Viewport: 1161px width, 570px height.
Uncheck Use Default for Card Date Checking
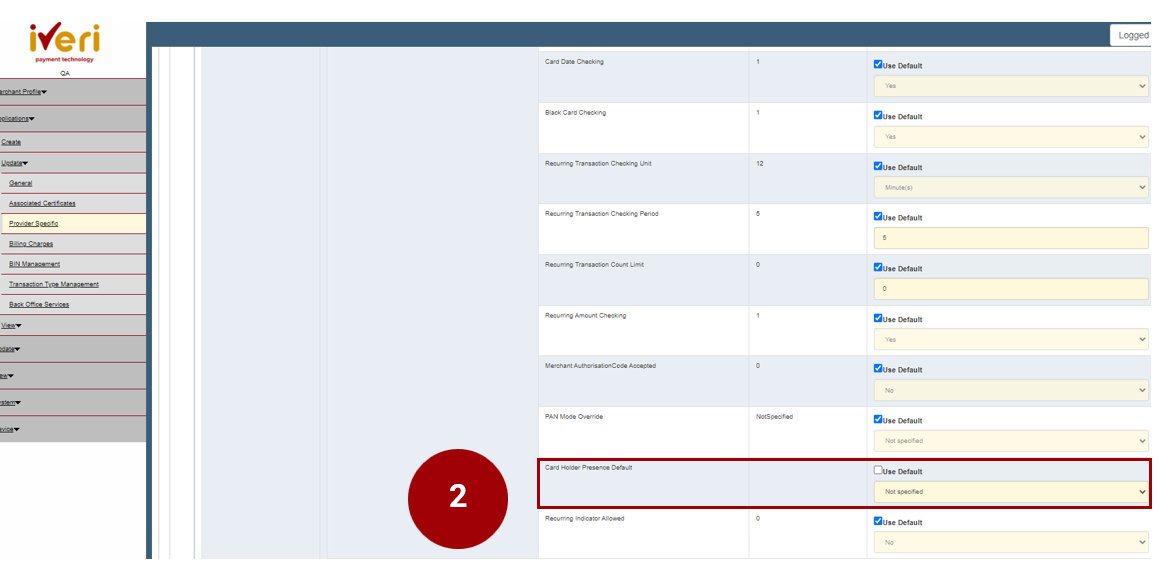pyautogui.click(x=878, y=65)
